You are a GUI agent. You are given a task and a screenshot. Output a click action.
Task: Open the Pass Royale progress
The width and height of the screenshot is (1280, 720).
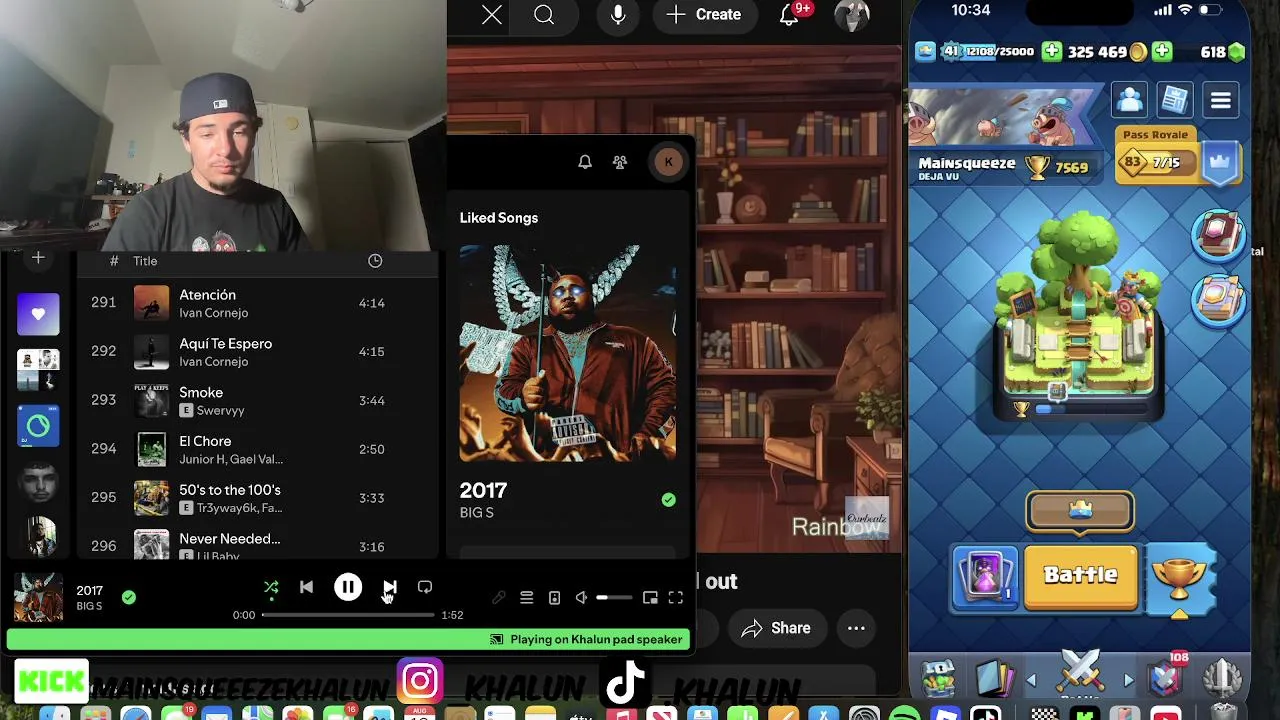[1178, 156]
